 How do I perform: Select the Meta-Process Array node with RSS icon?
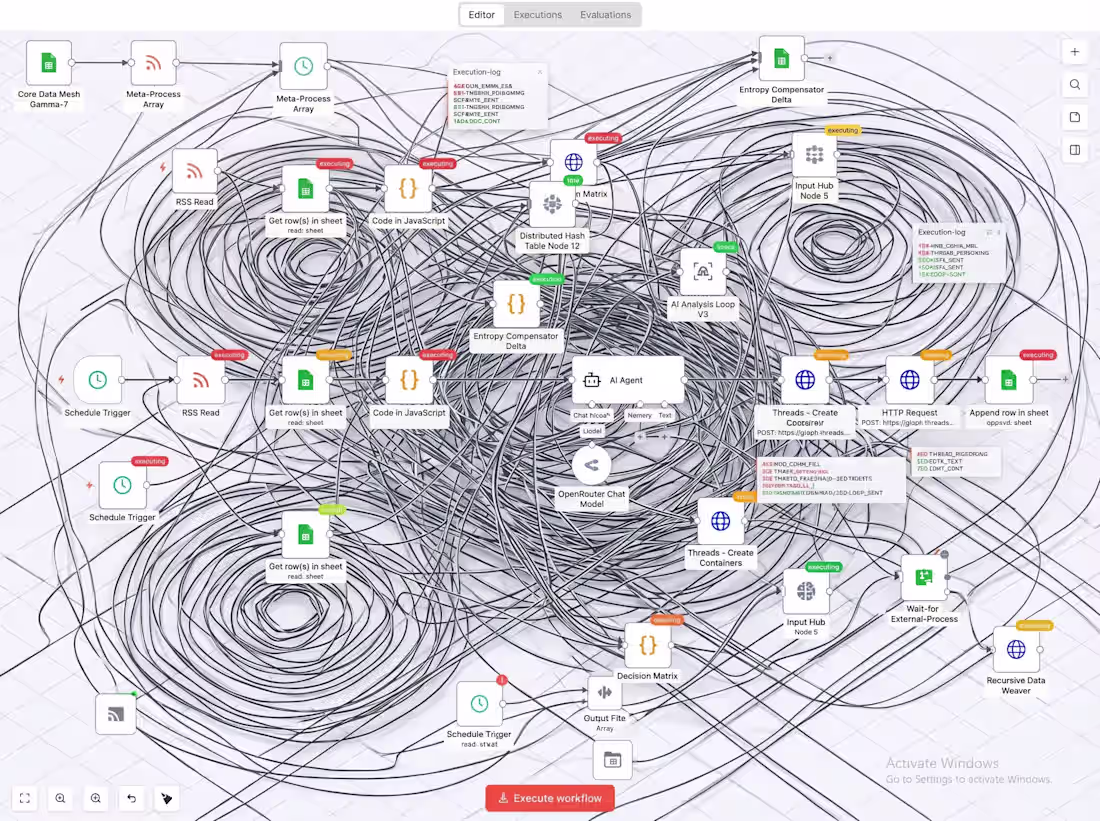point(153,63)
